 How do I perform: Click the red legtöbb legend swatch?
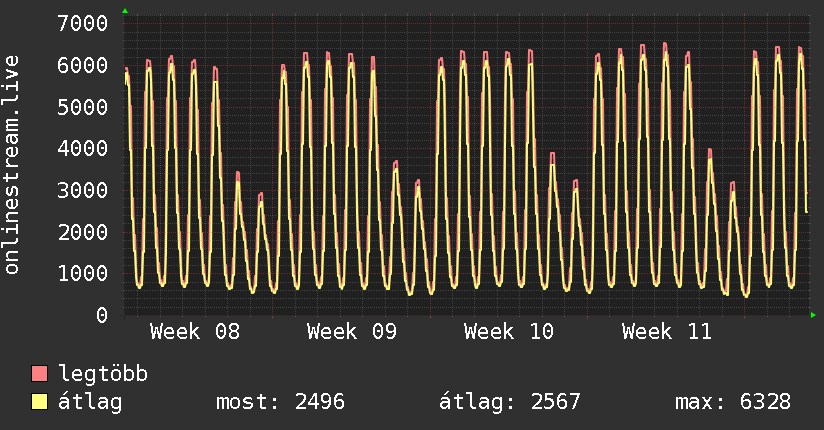[40, 374]
